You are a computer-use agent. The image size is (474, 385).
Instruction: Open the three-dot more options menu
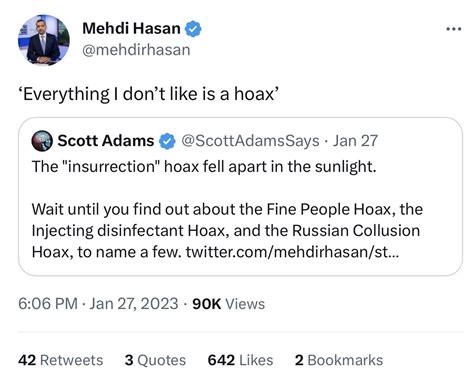coord(454,29)
